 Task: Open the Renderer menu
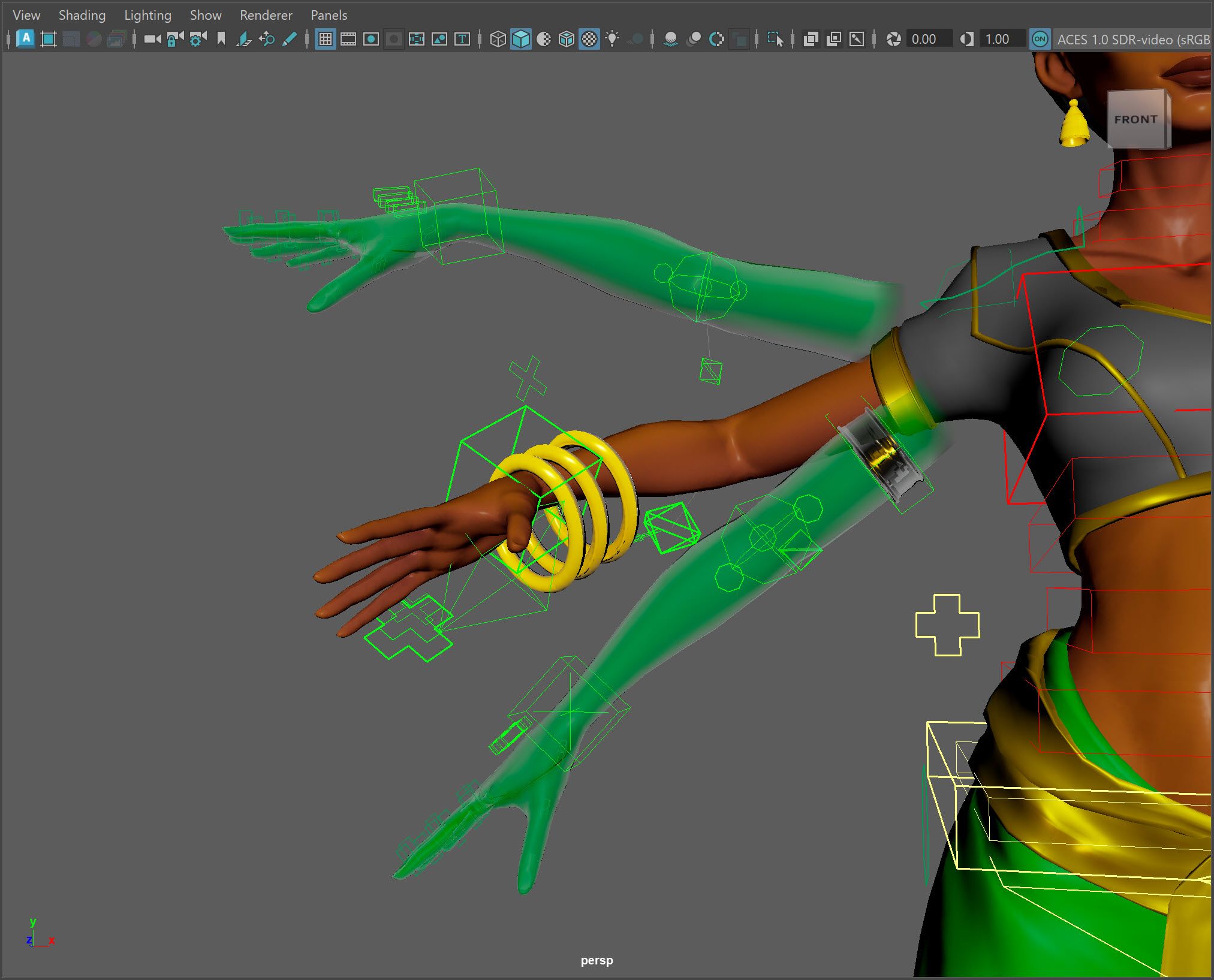click(266, 15)
